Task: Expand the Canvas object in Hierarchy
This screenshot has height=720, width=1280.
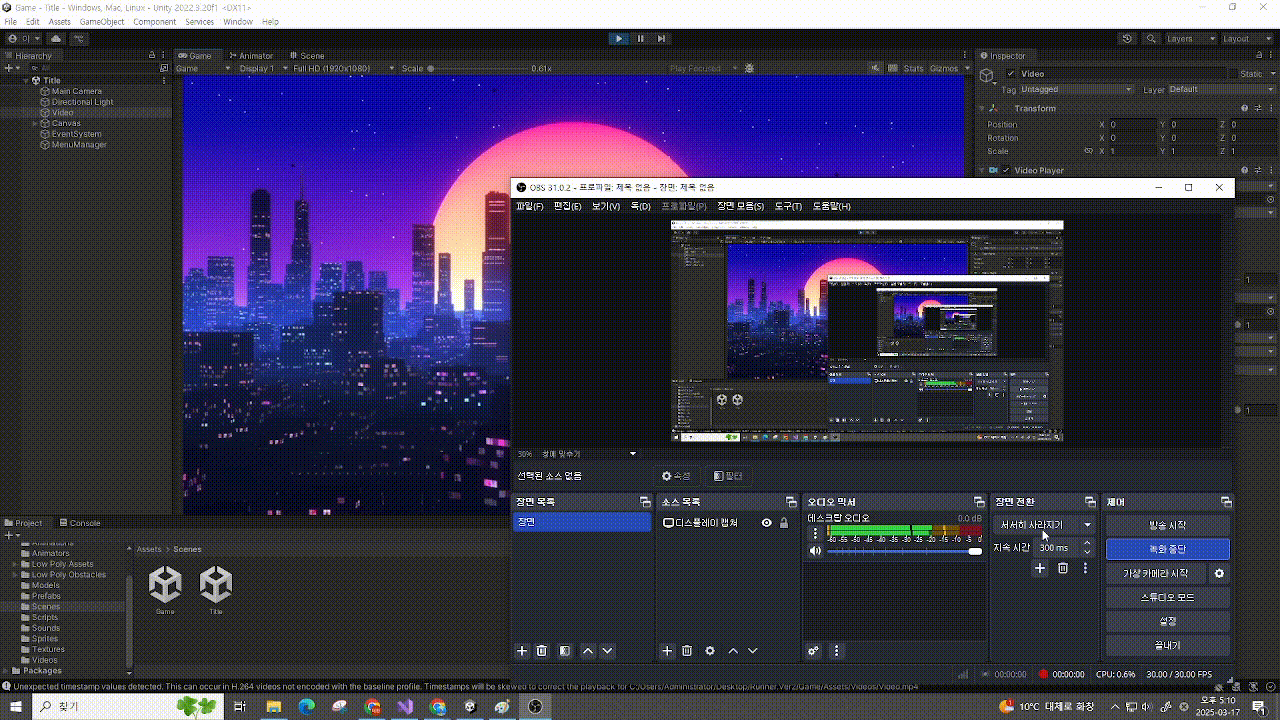Action: [x=35, y=123]
